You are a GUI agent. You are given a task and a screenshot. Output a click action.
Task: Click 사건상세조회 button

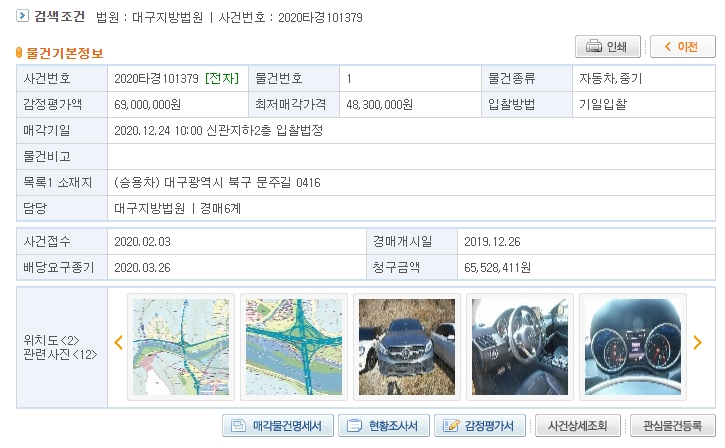(578, 425)
